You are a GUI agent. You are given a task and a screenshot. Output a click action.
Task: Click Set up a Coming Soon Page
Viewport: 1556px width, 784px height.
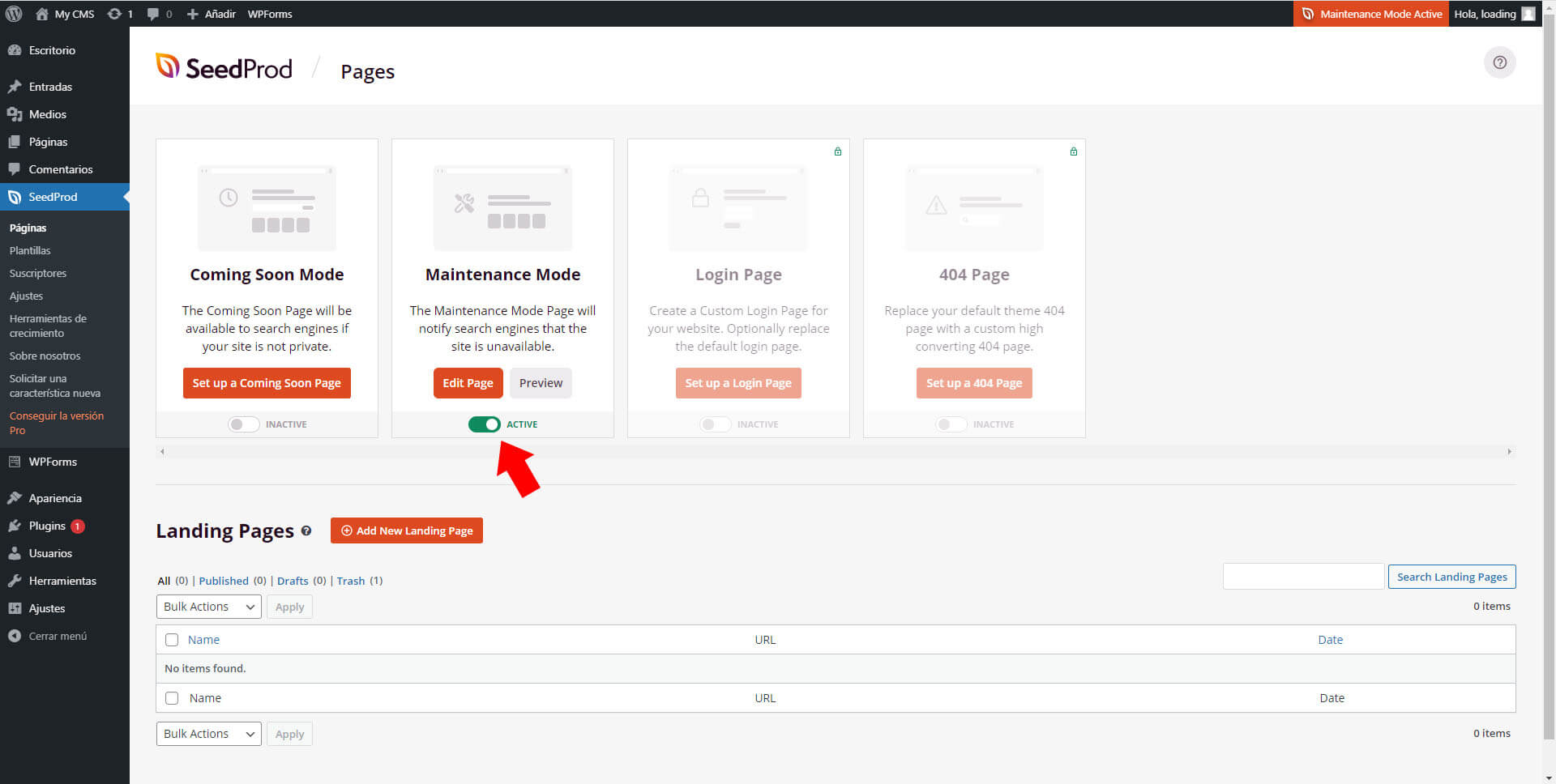(267, 383)
